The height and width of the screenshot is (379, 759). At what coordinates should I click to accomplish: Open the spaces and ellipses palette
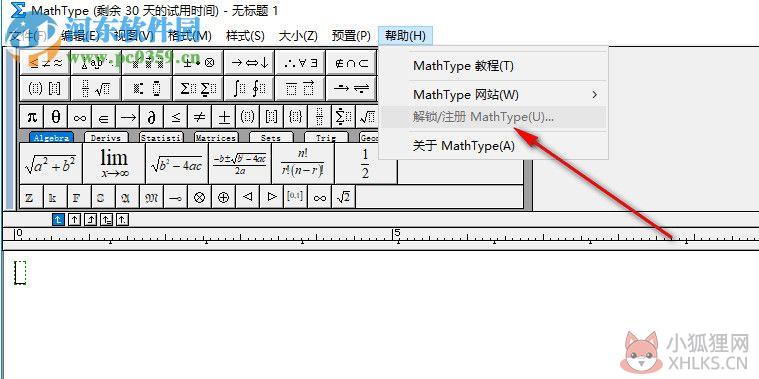96,62
